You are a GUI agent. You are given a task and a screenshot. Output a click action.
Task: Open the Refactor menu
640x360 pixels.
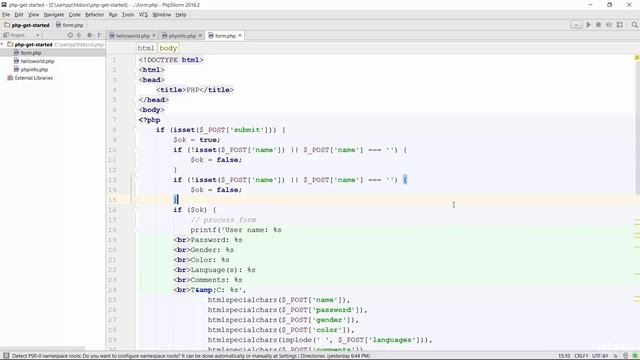(x=94, y=15)
